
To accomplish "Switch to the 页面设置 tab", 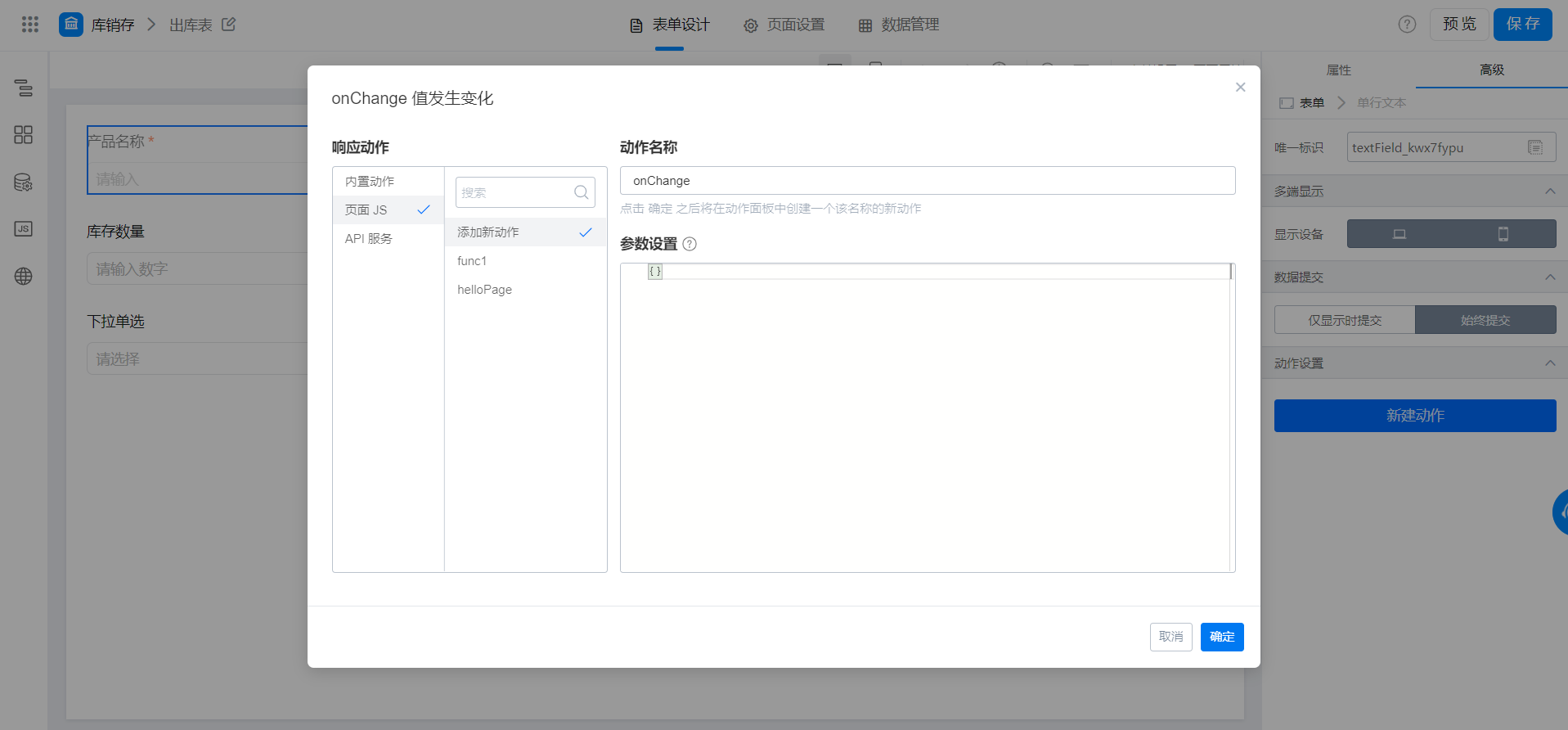I will point(784,25).
